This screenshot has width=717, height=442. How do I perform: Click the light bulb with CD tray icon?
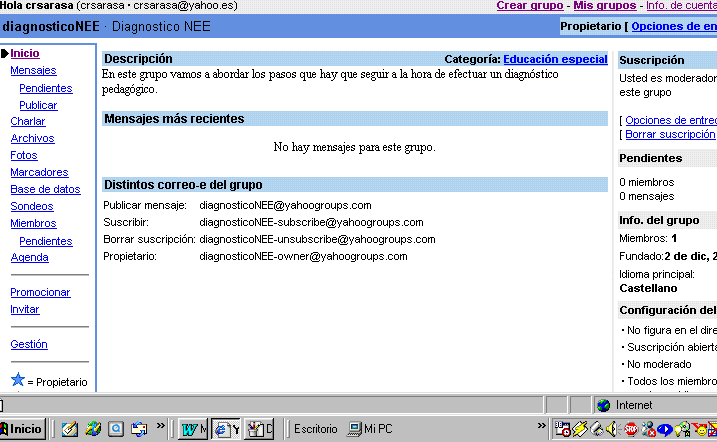coord(682,429)
